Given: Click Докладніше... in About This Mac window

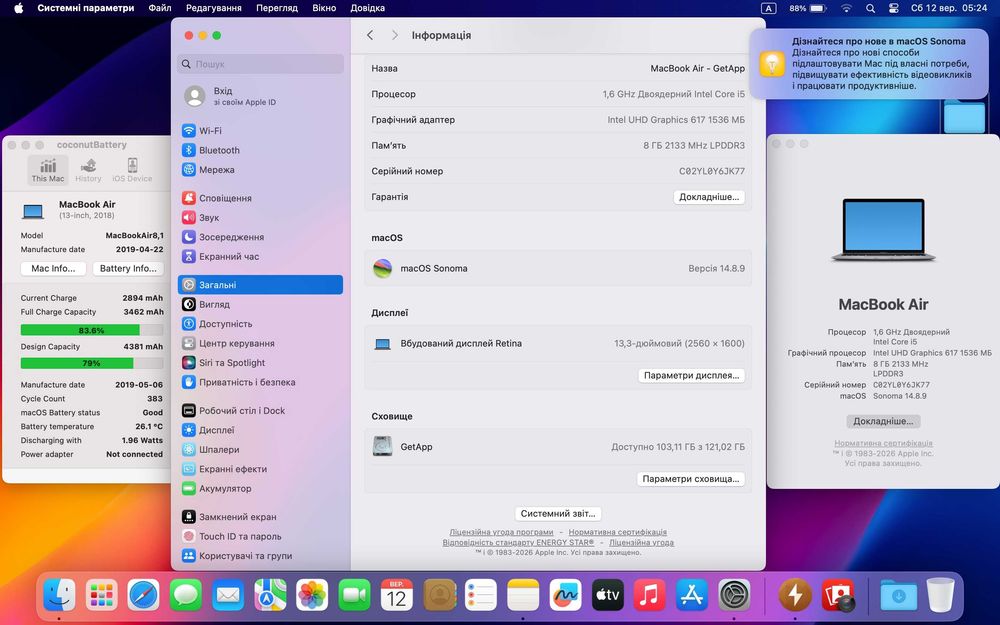Looking at the screenshot, I should [x=883, y=422].
